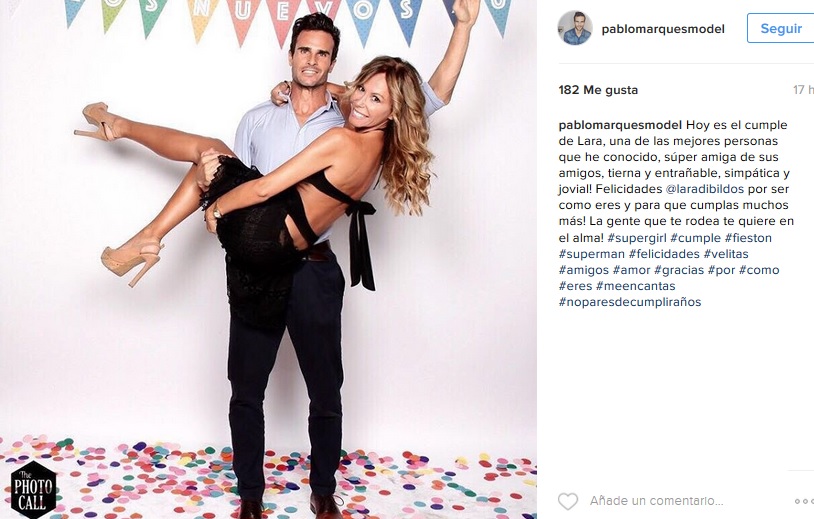Click the 182 Me gusta likes count
This screenshot has height=519, width=814.
tap(598, 90)
